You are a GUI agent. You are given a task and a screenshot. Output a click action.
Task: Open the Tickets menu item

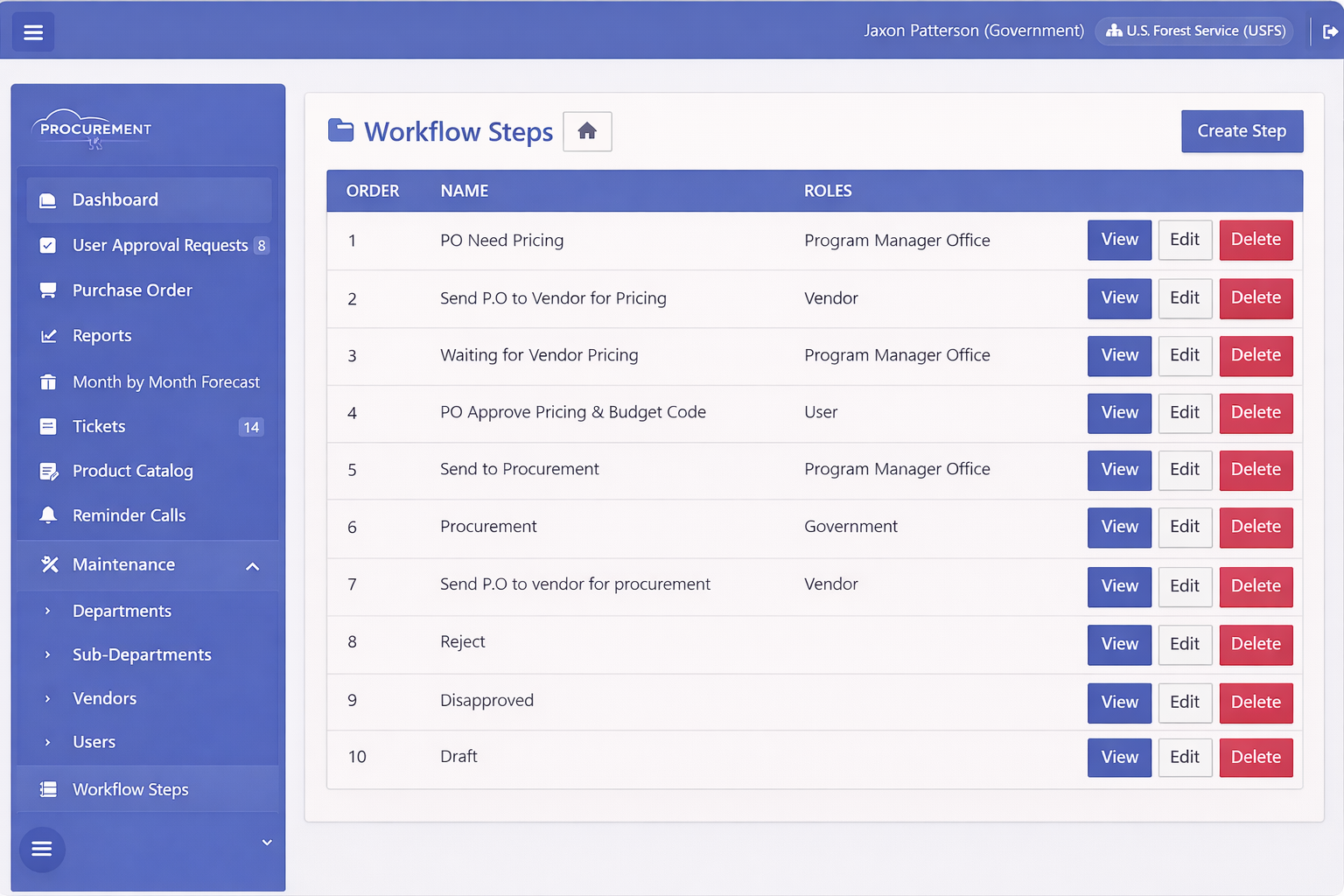coord(99,426)
